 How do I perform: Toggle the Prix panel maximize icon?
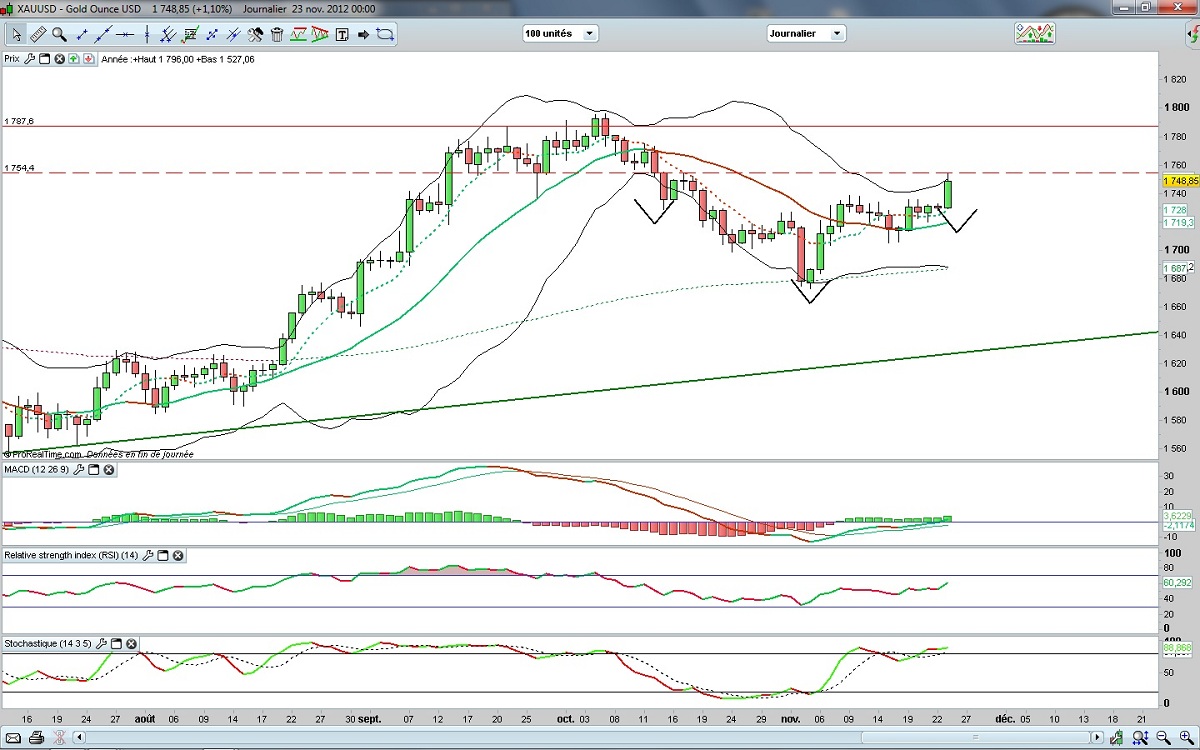[45, 59]
